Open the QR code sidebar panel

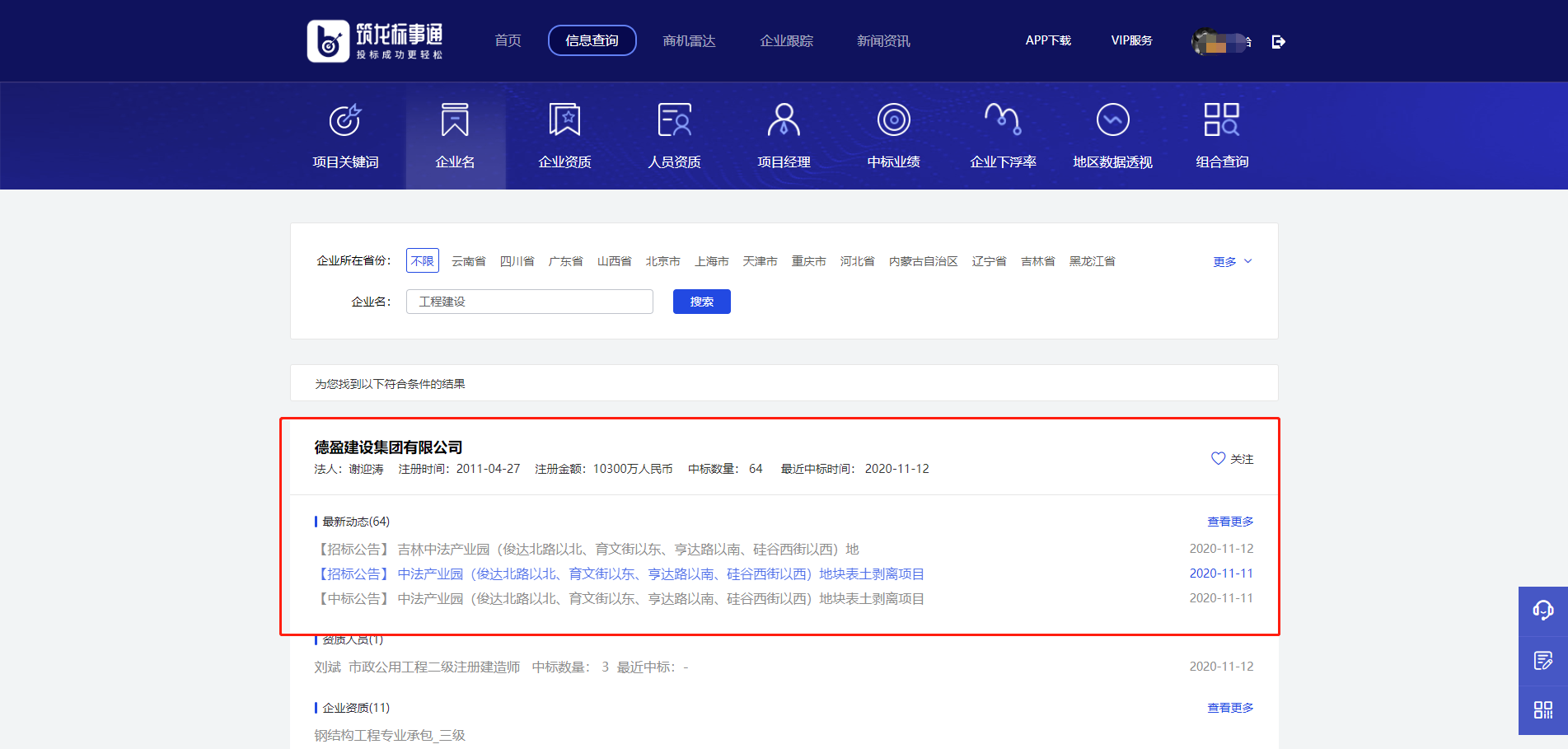tap(1543, 709)
